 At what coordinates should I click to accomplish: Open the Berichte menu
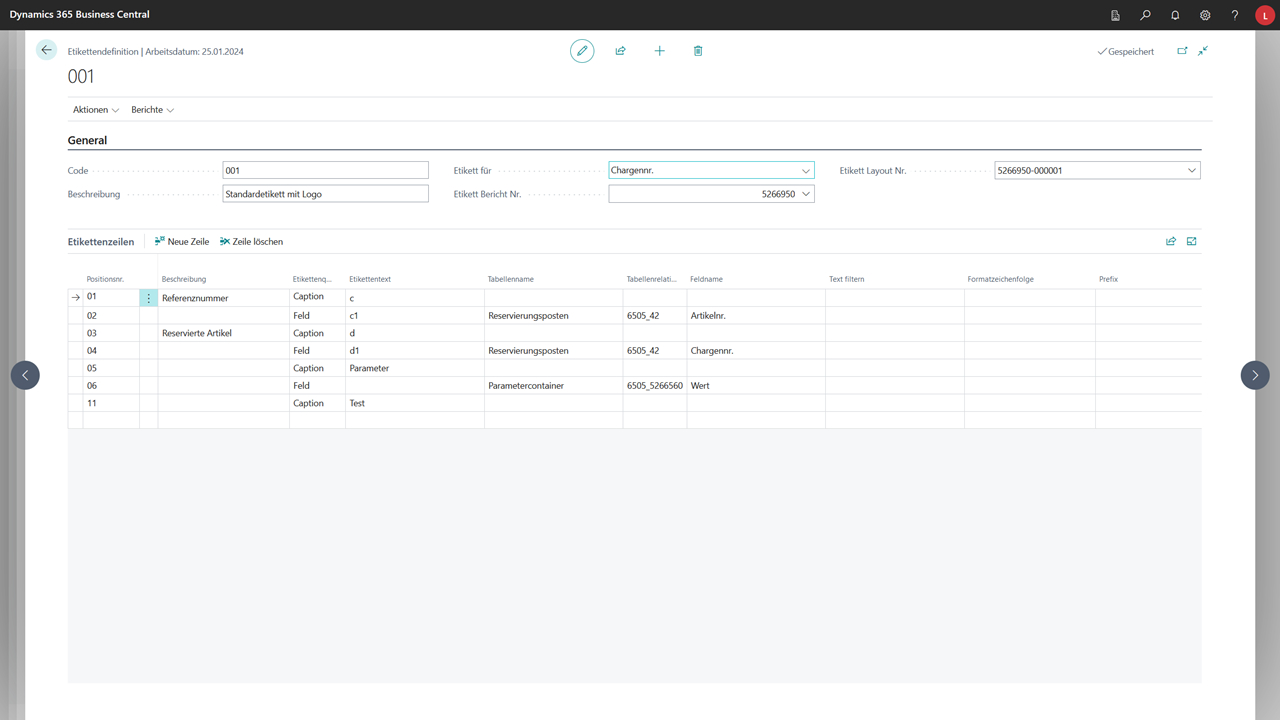click(152, 110)
